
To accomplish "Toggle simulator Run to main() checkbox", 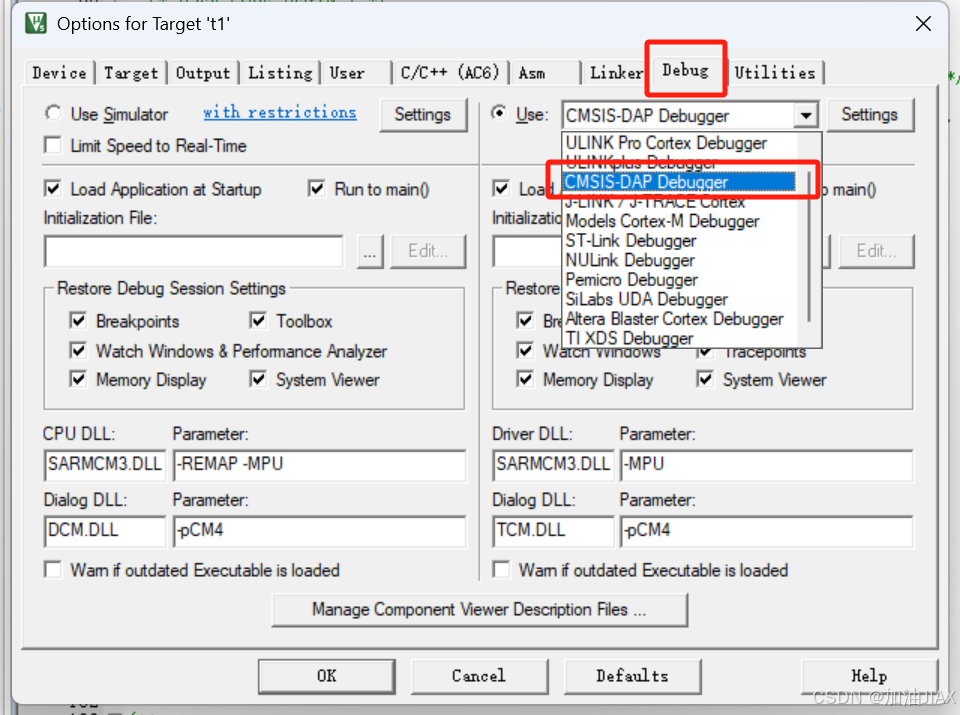I will pyautogui.click(x=317, y=189).
